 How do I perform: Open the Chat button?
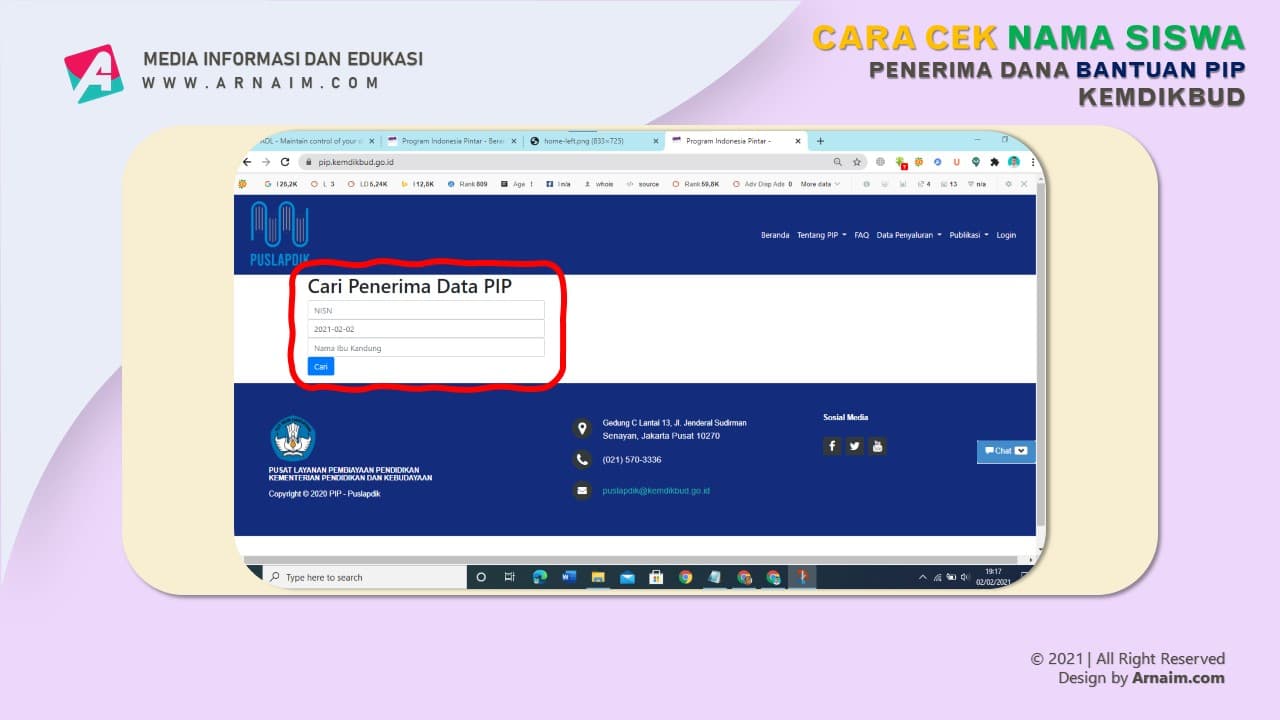(x=1006, y=451)
